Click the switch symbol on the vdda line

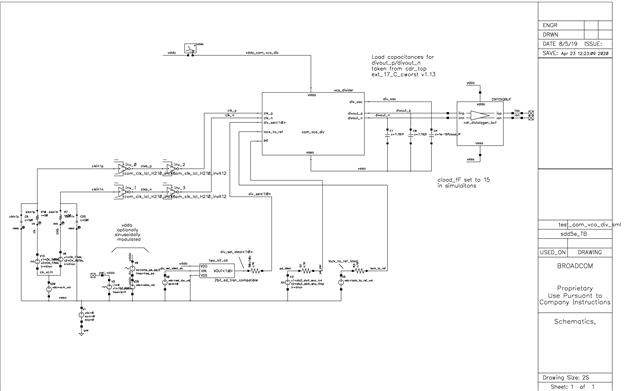(x=190, y=49)
